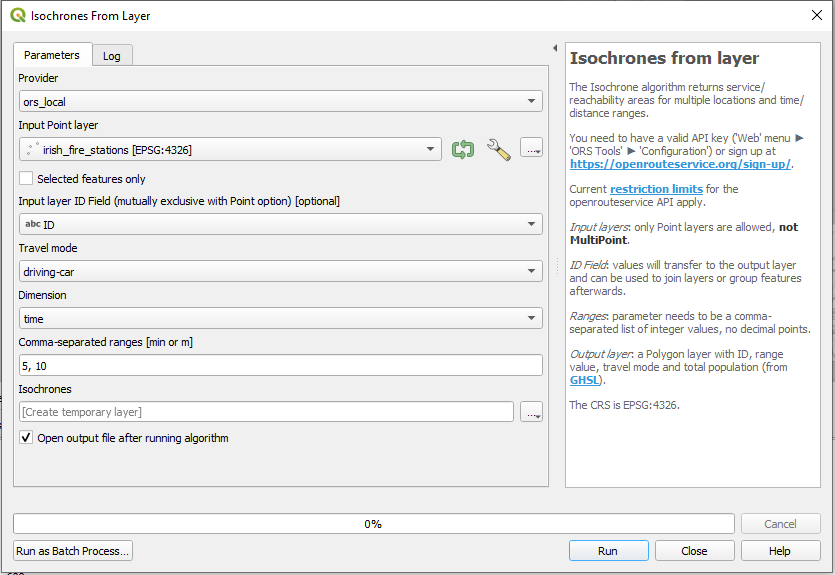Uncheck Open output file after running algorithm
Screen dimensions: 835x575
pyautogui.click(x=26, y=438)
